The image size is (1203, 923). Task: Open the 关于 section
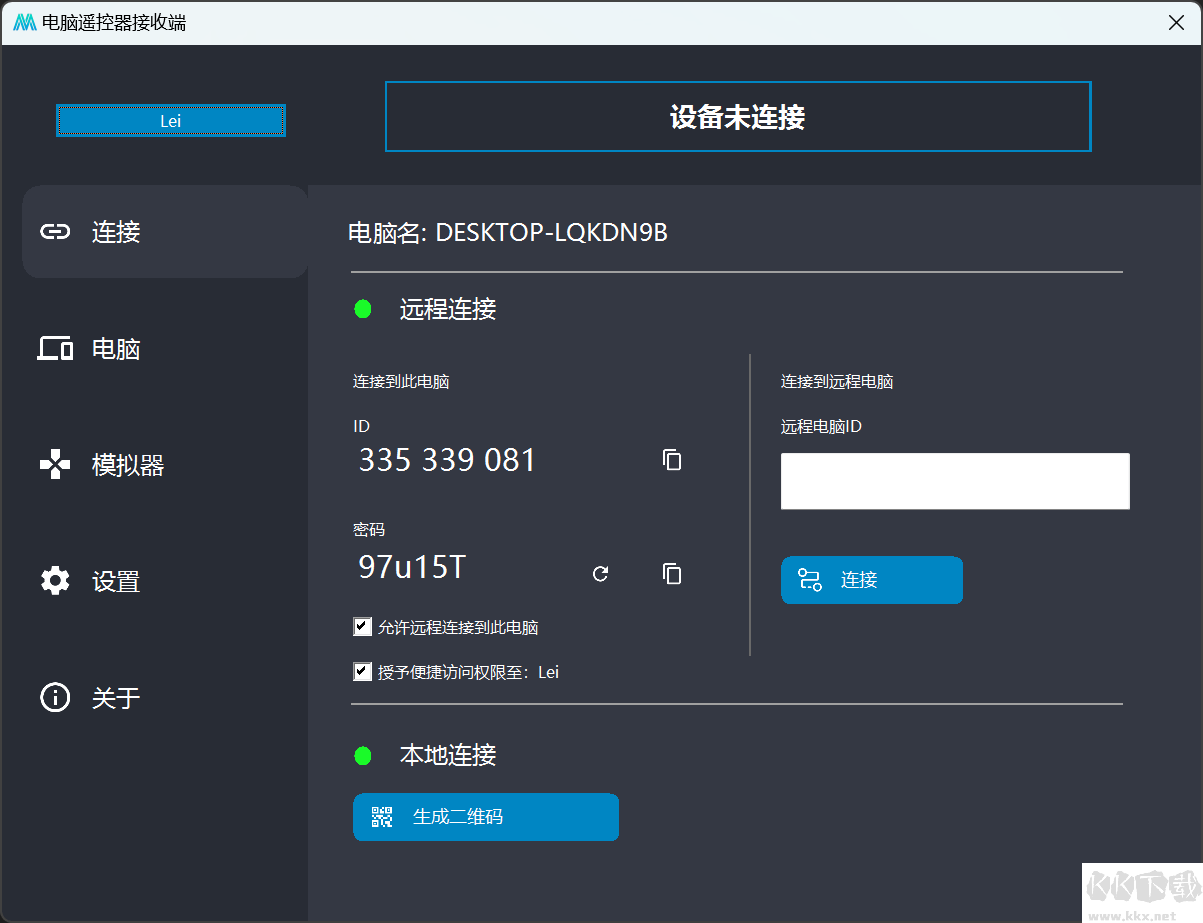(116, 698)
